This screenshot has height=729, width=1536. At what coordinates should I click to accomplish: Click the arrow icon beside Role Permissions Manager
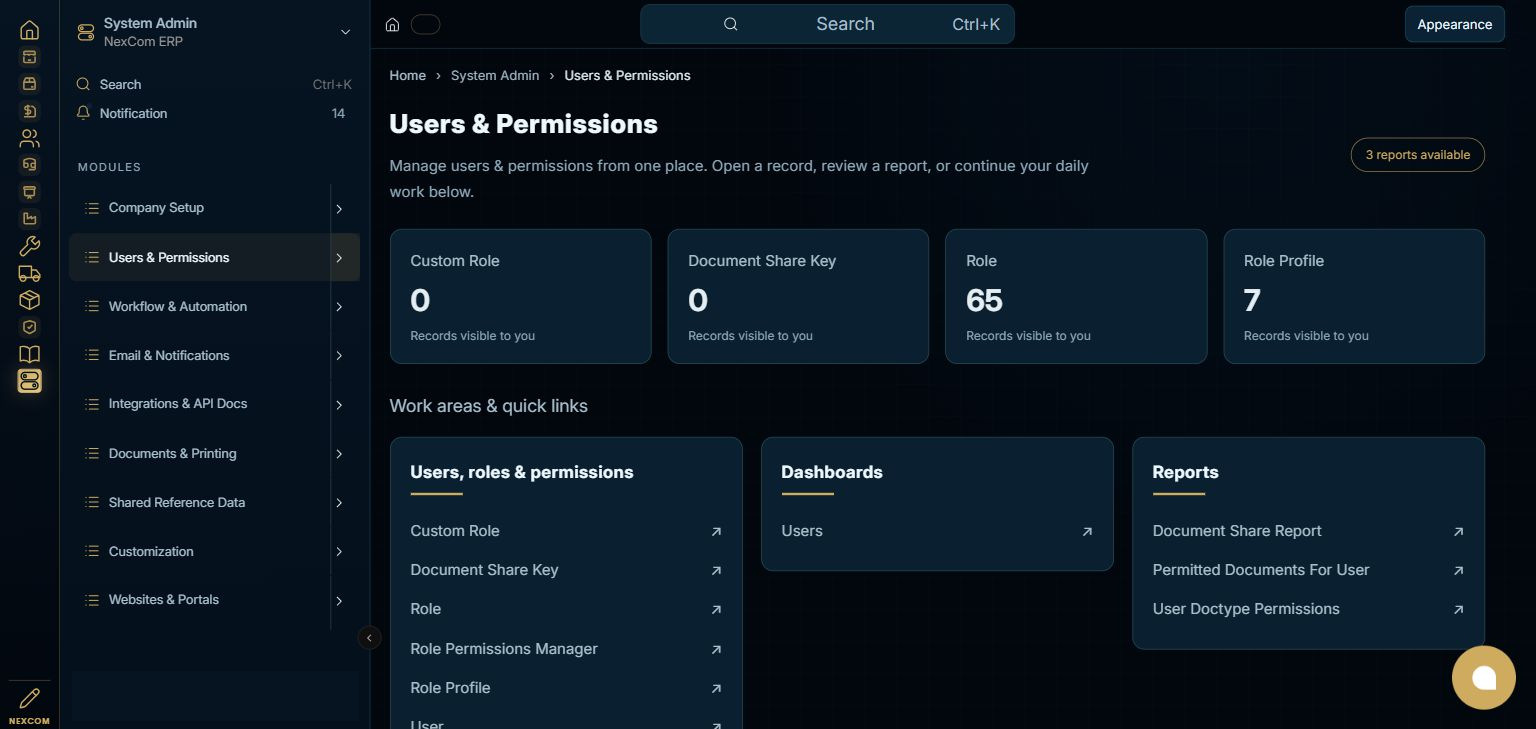click(716, 650)
